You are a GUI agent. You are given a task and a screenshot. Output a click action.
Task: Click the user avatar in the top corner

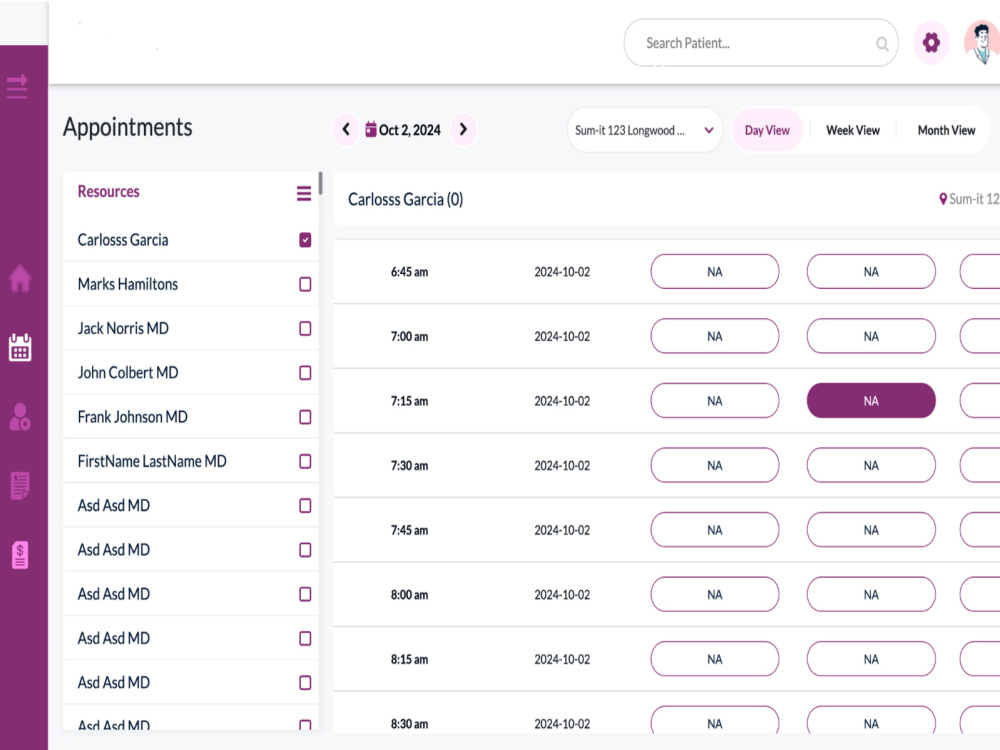(983, 43)
